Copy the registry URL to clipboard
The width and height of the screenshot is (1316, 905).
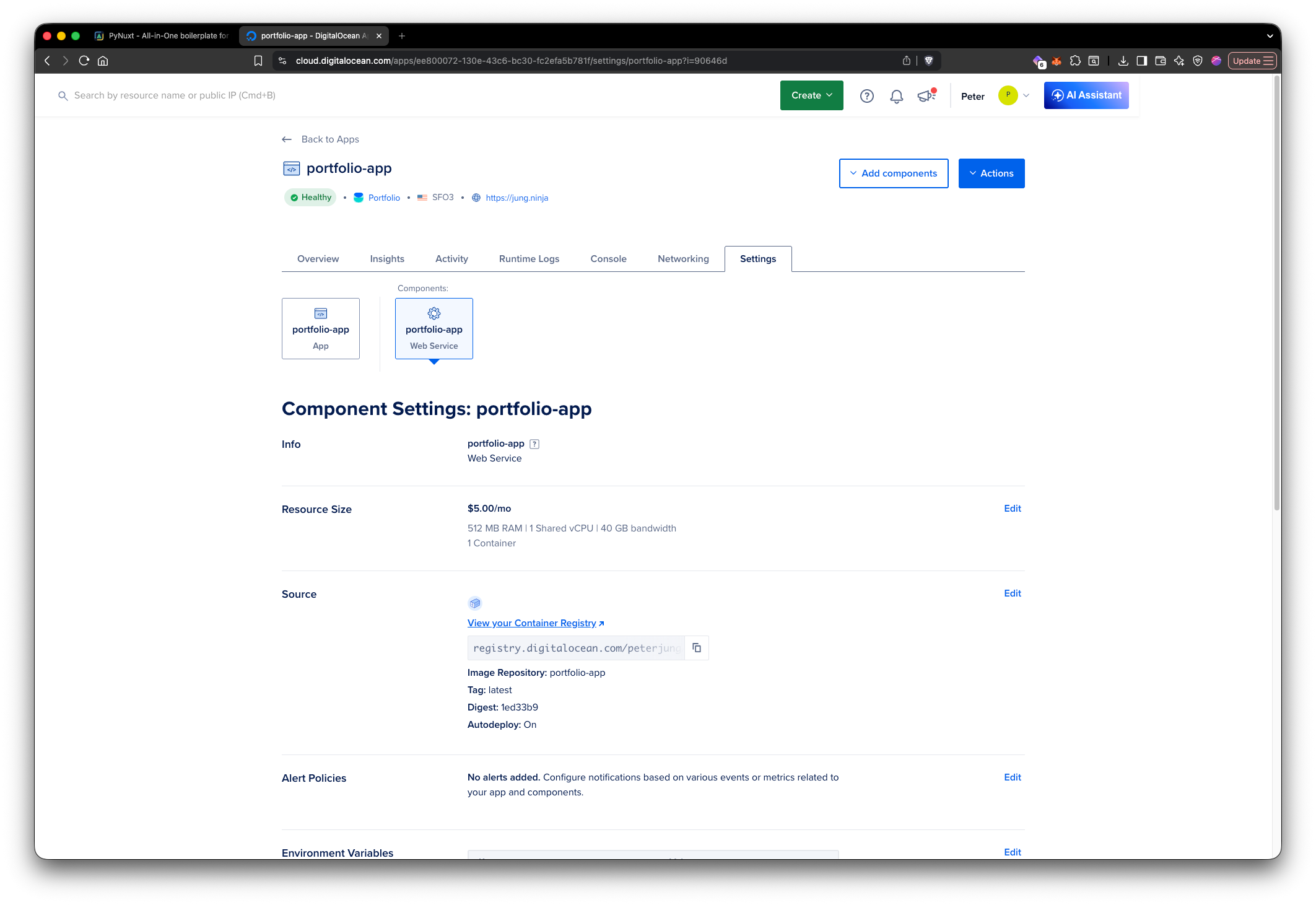point(697,648)
